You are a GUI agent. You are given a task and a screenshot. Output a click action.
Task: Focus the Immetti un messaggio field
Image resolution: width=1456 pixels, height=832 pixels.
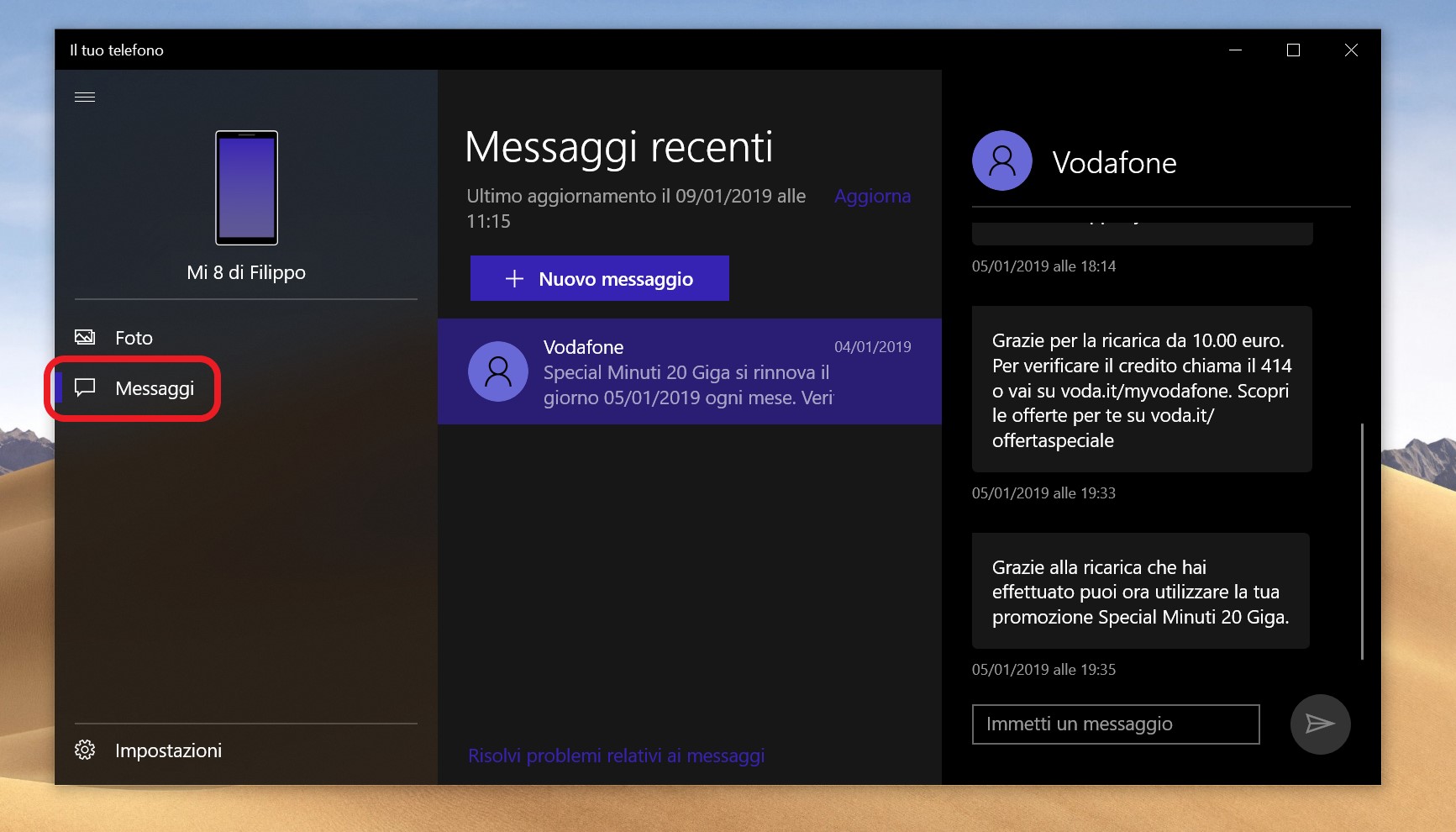click(x=1116, y=724)
